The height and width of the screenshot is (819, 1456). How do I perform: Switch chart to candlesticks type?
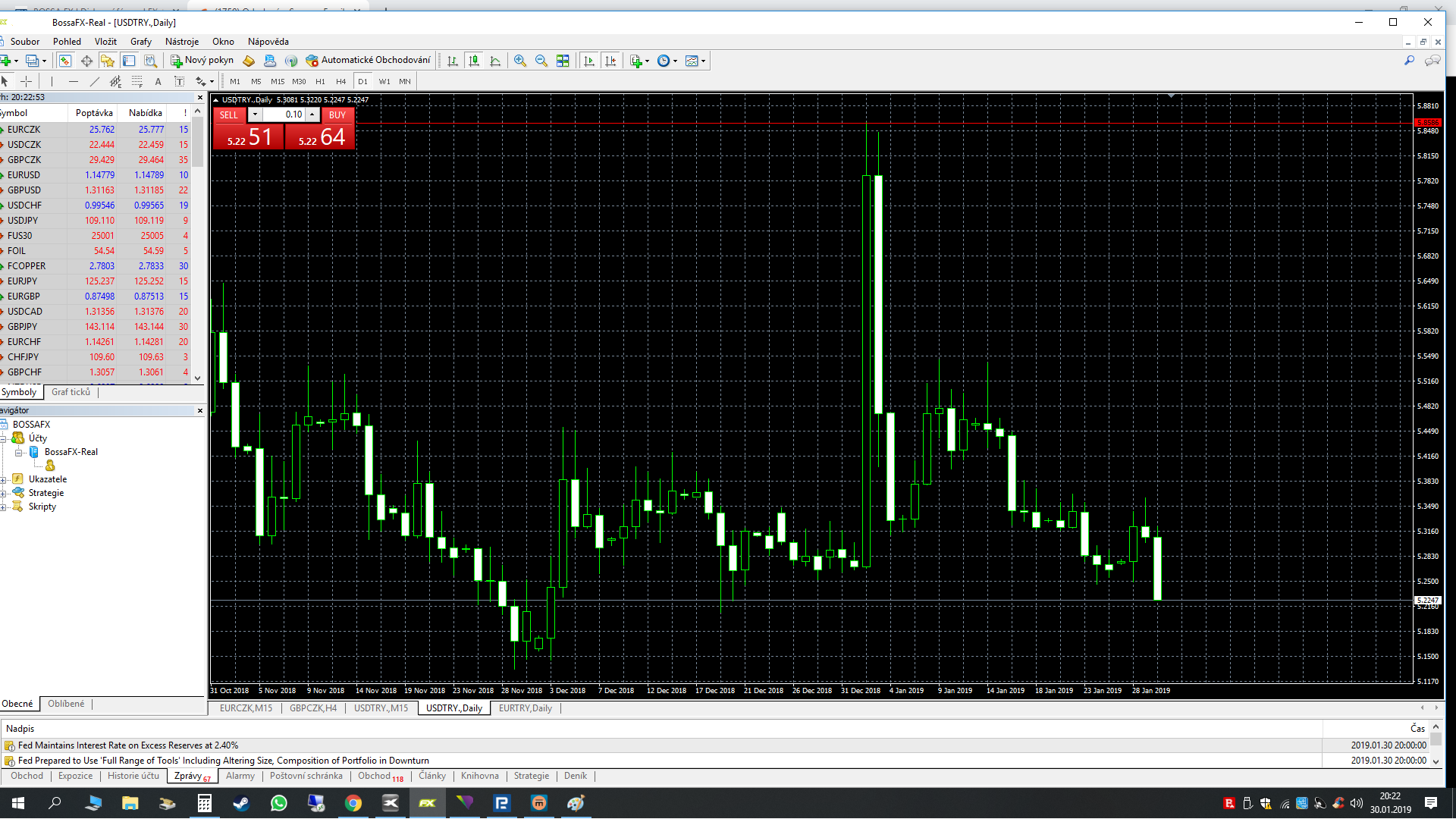474,61
